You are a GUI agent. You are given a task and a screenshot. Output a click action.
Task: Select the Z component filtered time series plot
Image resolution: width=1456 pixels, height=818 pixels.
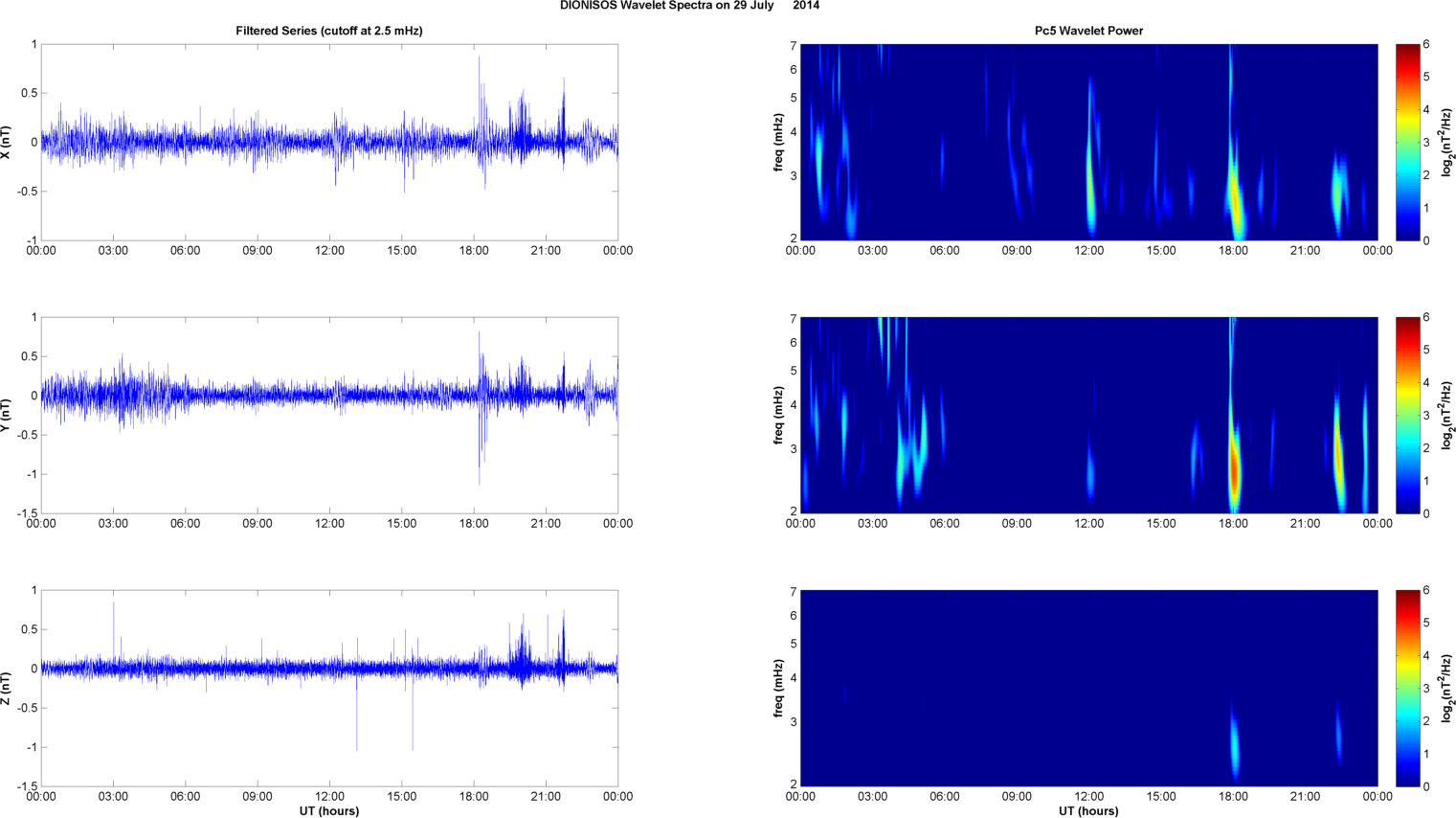click(x=329, y=688)
